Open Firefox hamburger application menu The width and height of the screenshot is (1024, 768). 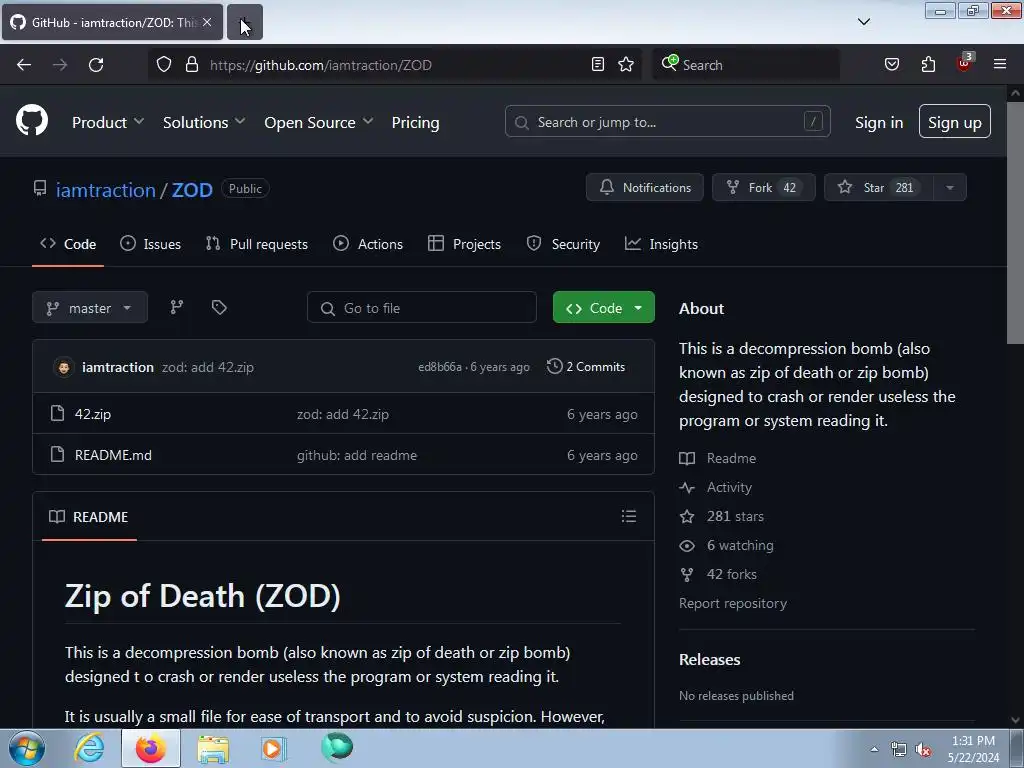1000,64
